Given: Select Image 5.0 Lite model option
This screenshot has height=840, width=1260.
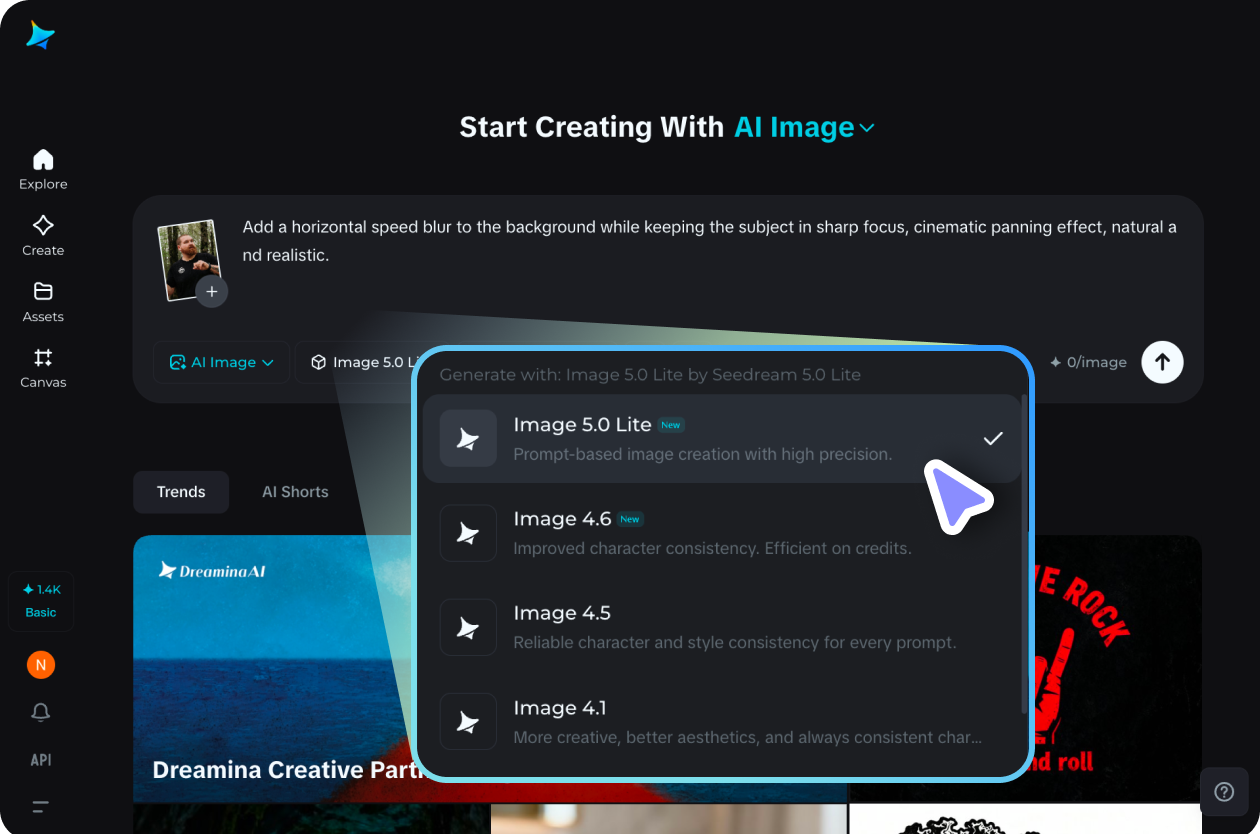Looking at the screenshot, I should point(721,439).
